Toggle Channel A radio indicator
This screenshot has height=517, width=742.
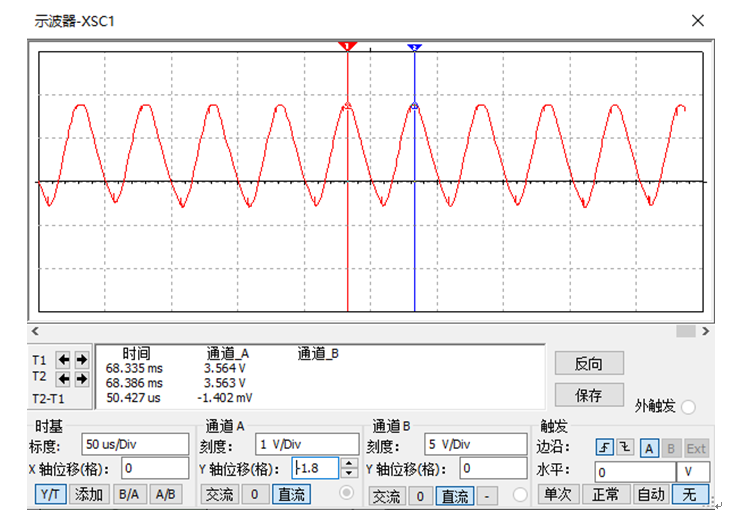346,493
